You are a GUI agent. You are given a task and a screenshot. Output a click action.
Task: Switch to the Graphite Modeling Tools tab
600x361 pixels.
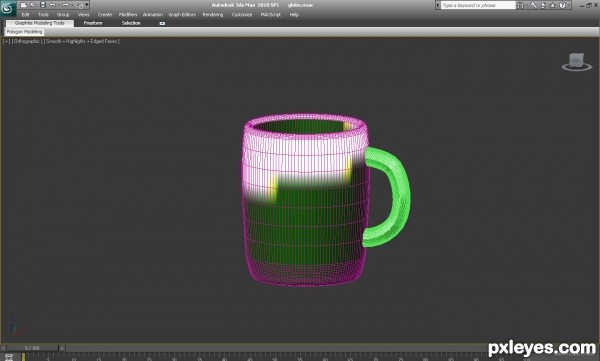click(40, 23)
